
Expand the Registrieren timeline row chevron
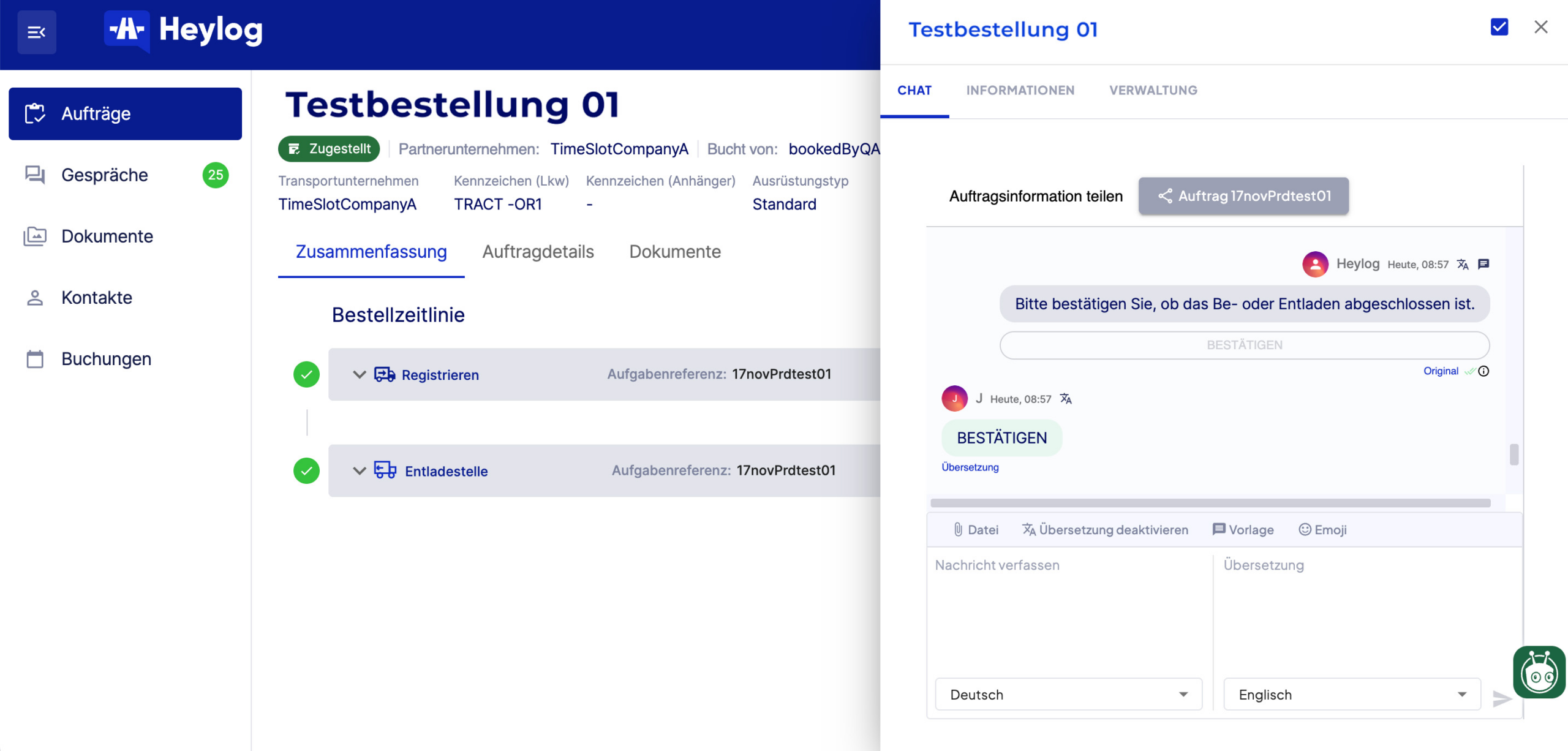click(x=360, y=374)
